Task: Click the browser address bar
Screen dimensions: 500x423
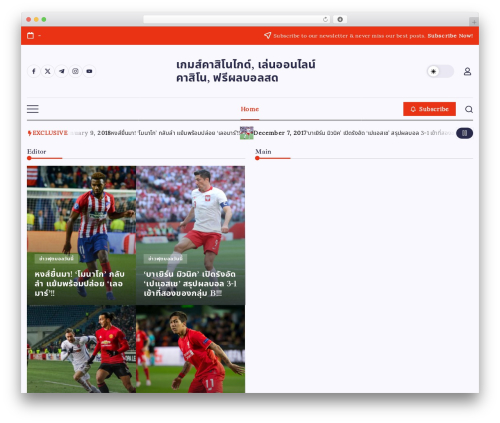Action: (236, 19)
